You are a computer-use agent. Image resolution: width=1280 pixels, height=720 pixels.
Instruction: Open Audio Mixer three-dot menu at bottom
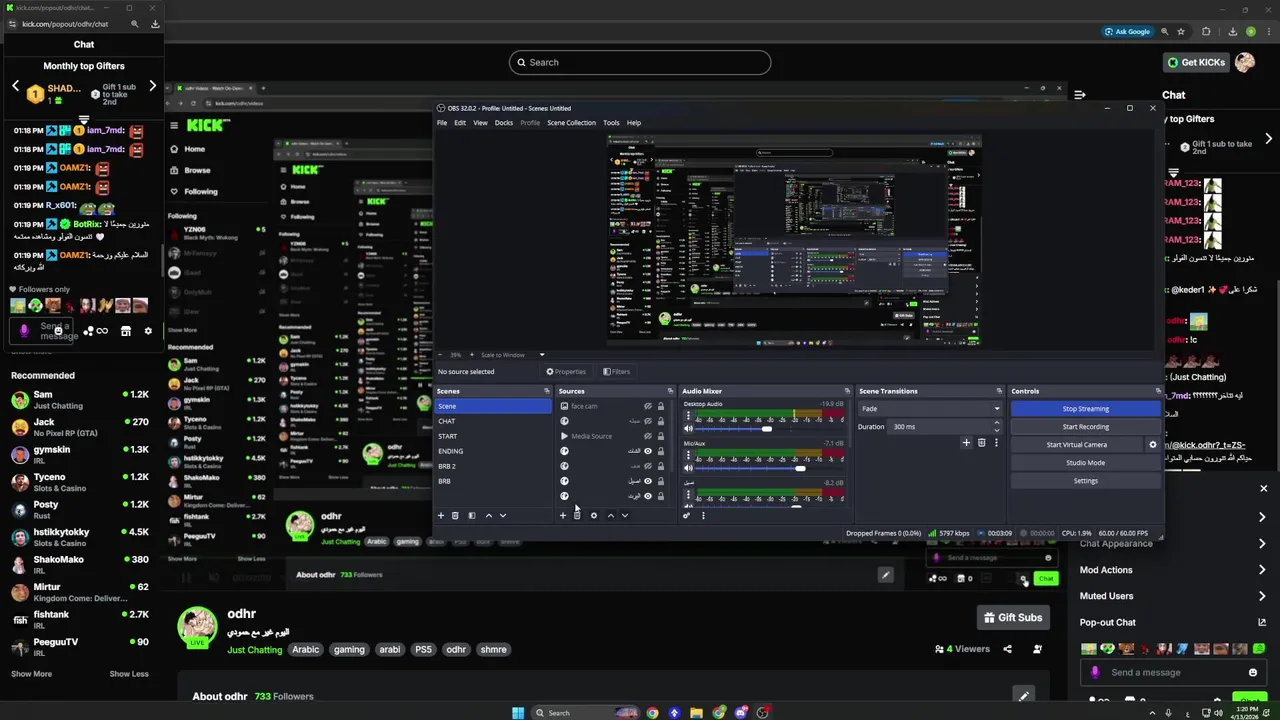(x=703, y=516)
